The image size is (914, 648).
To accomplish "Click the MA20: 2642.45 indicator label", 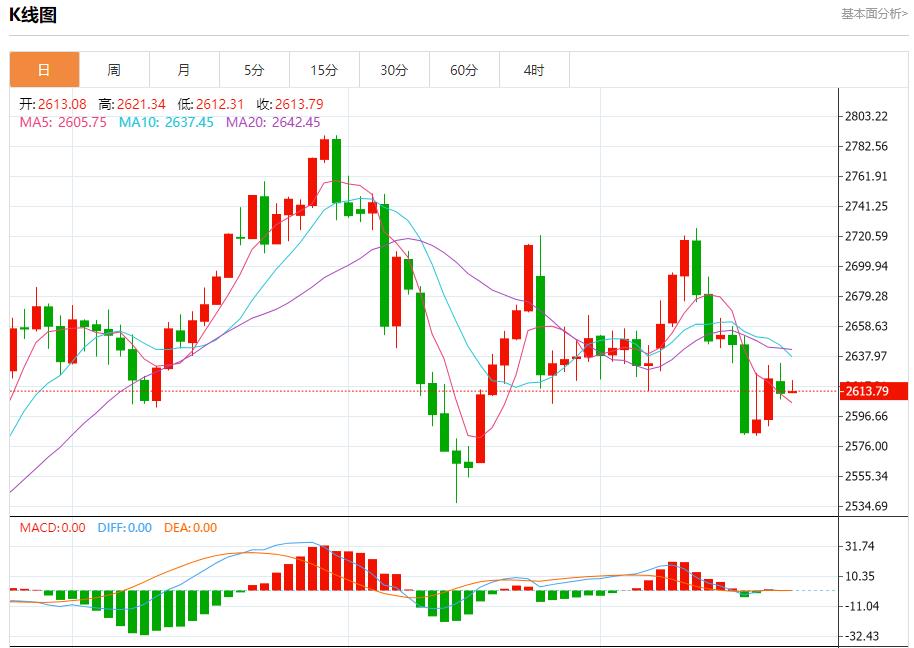I will [273, 122].
